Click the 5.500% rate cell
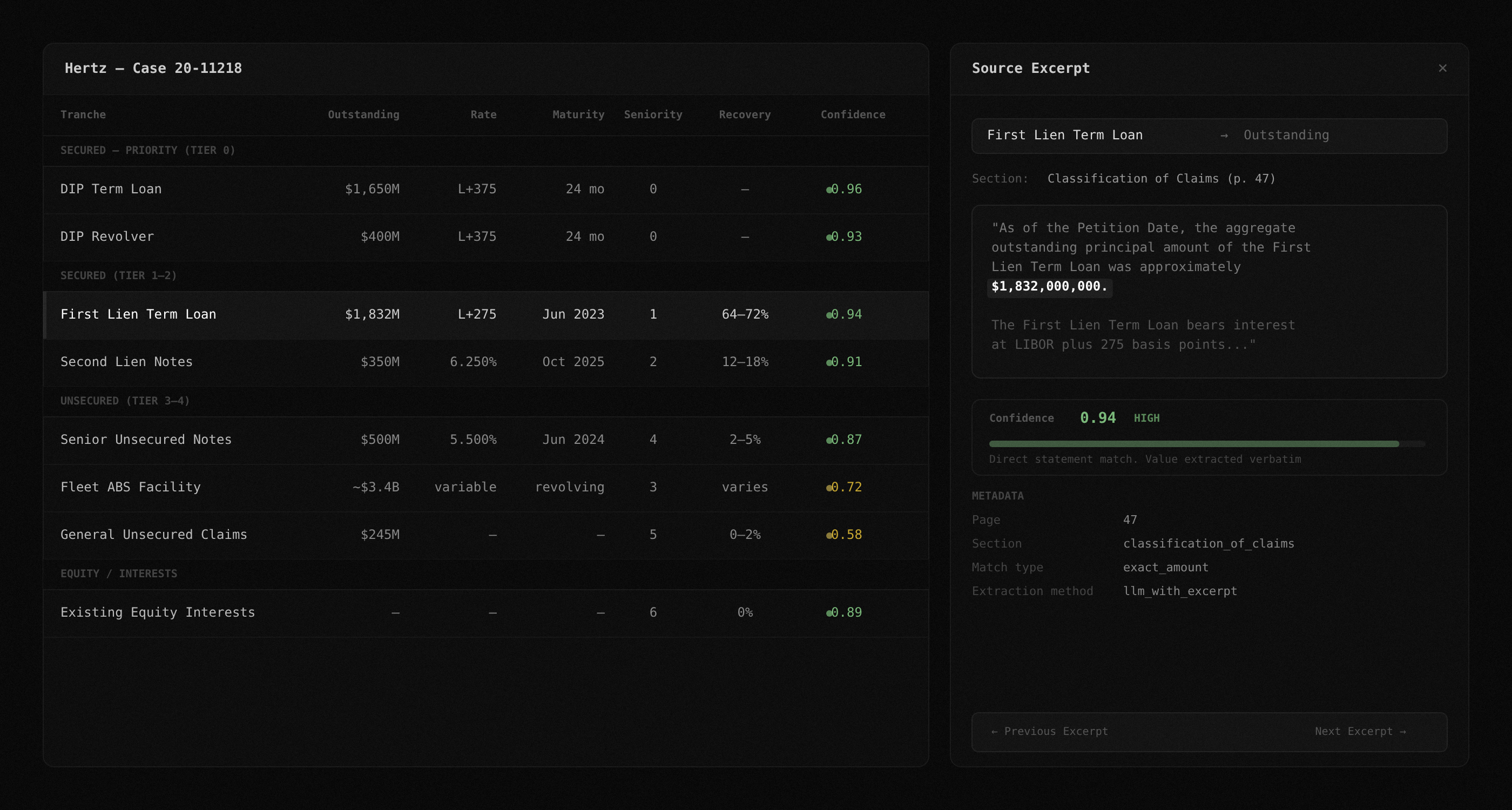The width and height of the screenshot is (1512, 810). (x=473, y=440)
